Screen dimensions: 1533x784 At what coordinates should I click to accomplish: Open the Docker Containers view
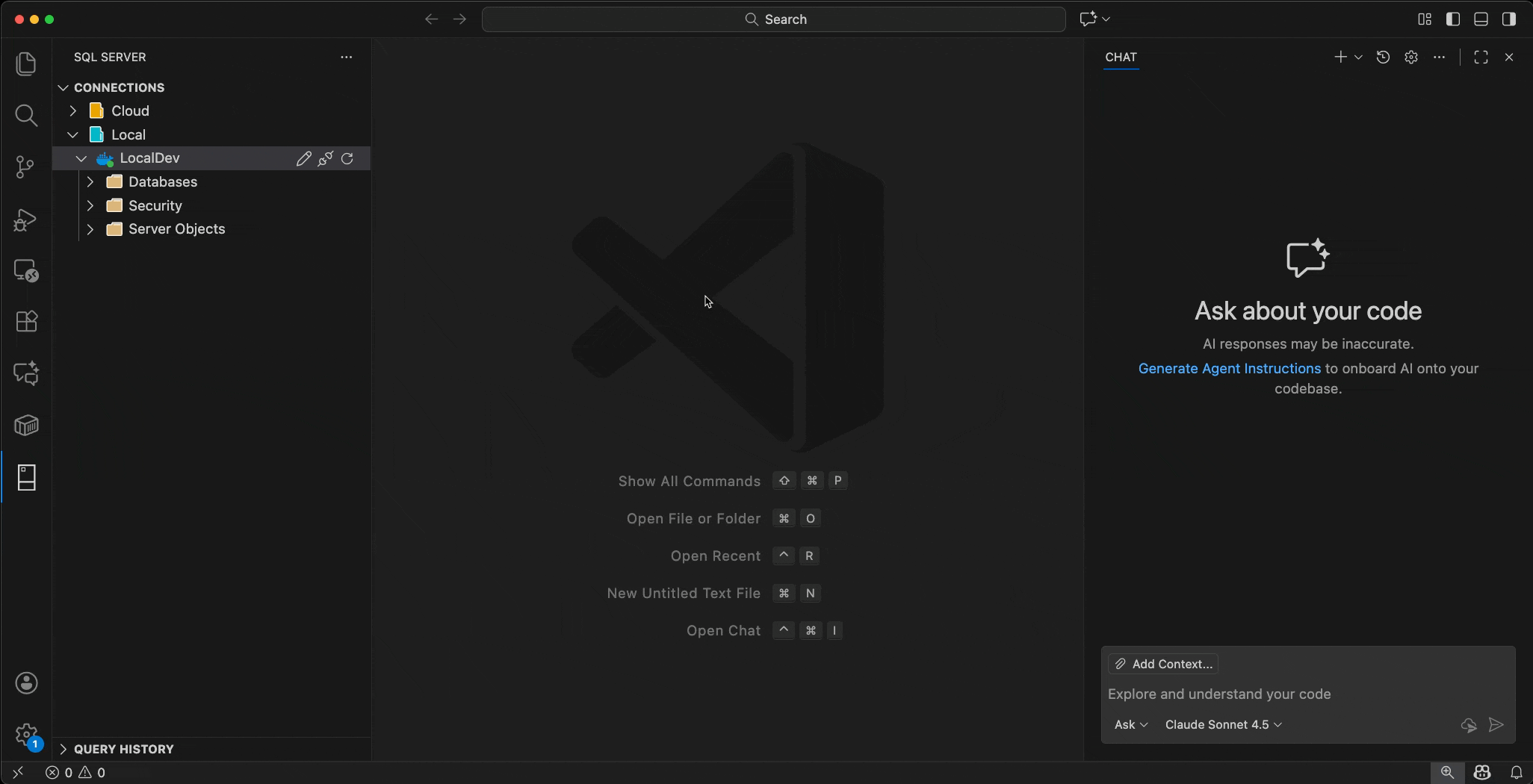[x=27, y=425]
